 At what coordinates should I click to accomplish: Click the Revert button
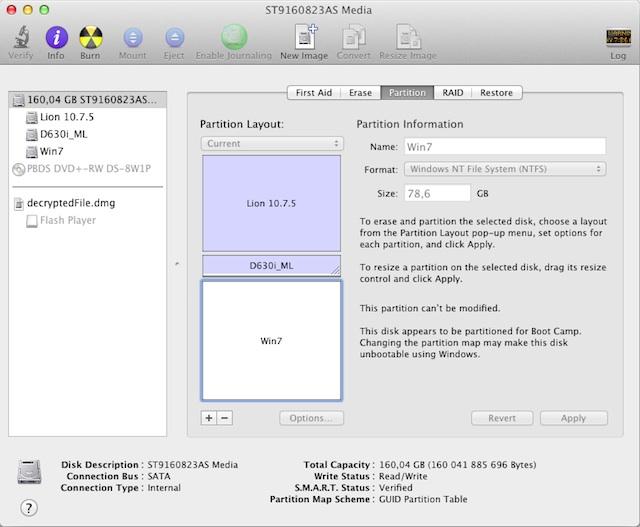[502, 418]
